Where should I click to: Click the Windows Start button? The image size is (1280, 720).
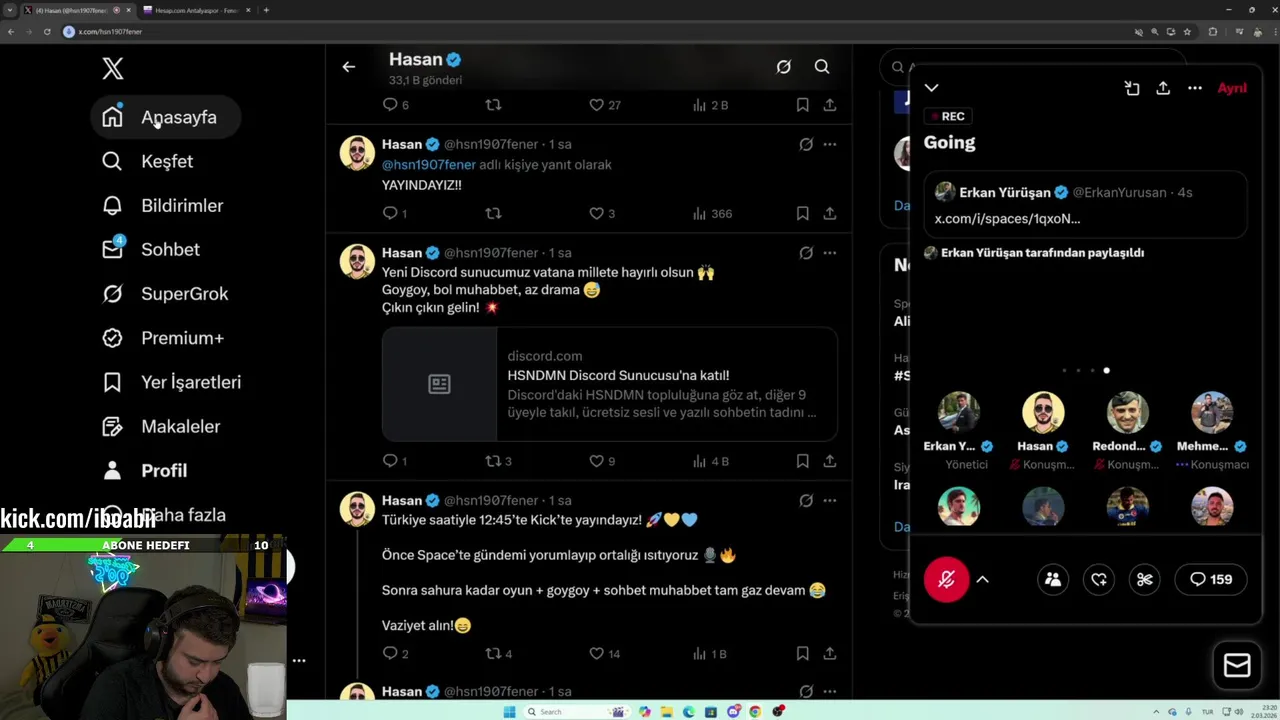click(509, 711)
